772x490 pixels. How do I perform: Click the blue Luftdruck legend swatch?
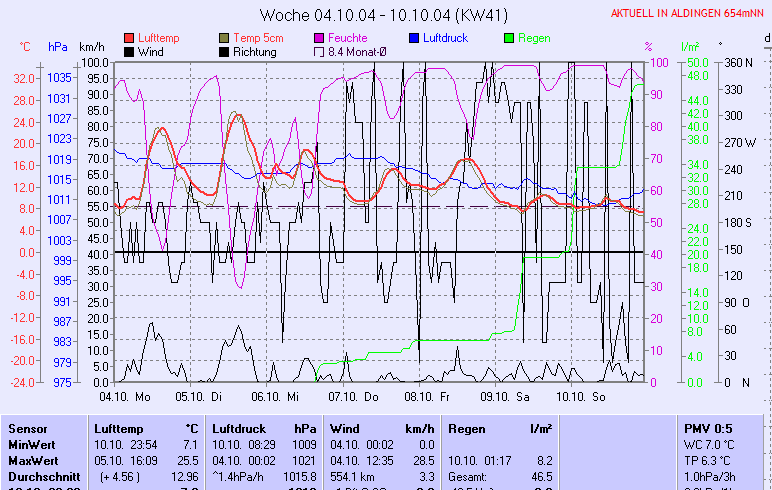click(x=415, y=38)
